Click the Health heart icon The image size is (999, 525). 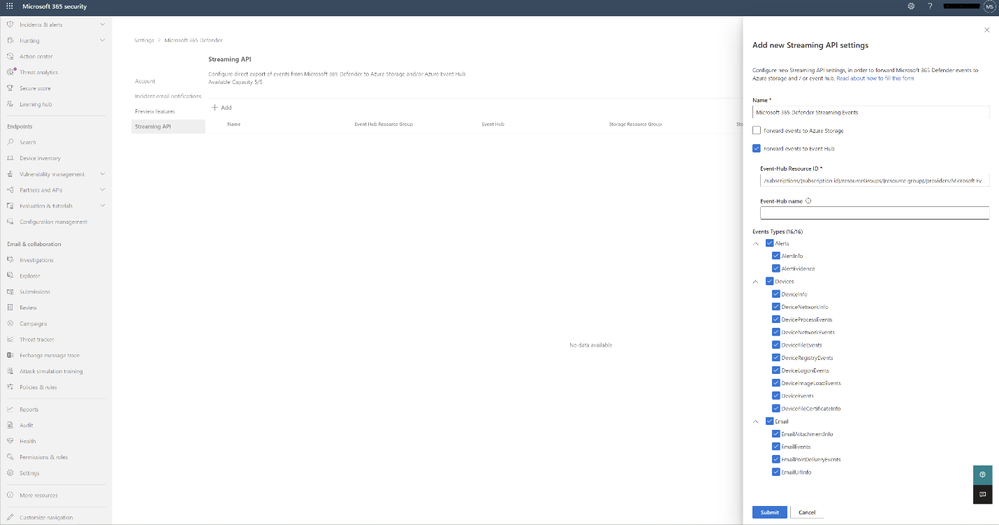click(x=10, y=441)
